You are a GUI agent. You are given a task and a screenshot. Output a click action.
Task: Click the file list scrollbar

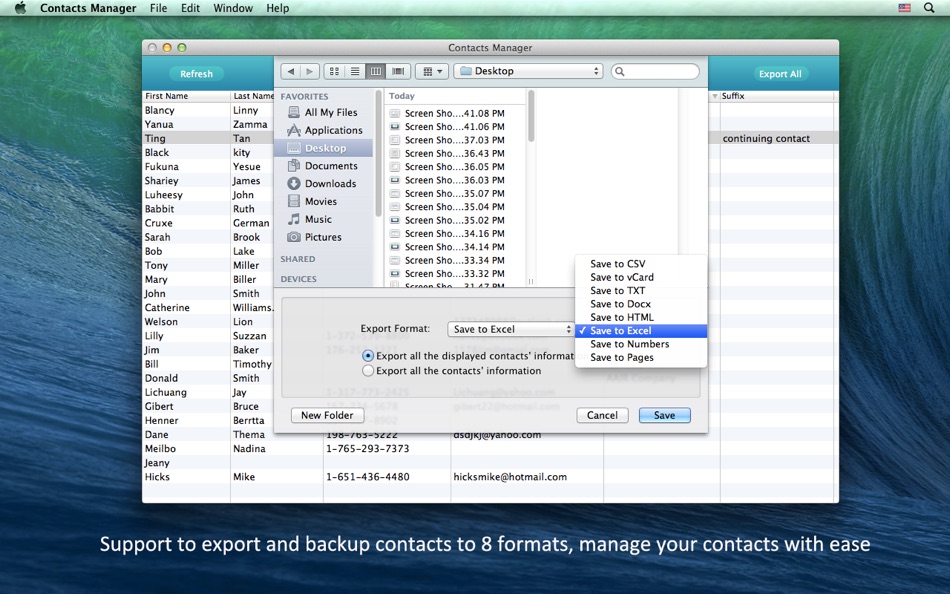(x=531, y=116)
